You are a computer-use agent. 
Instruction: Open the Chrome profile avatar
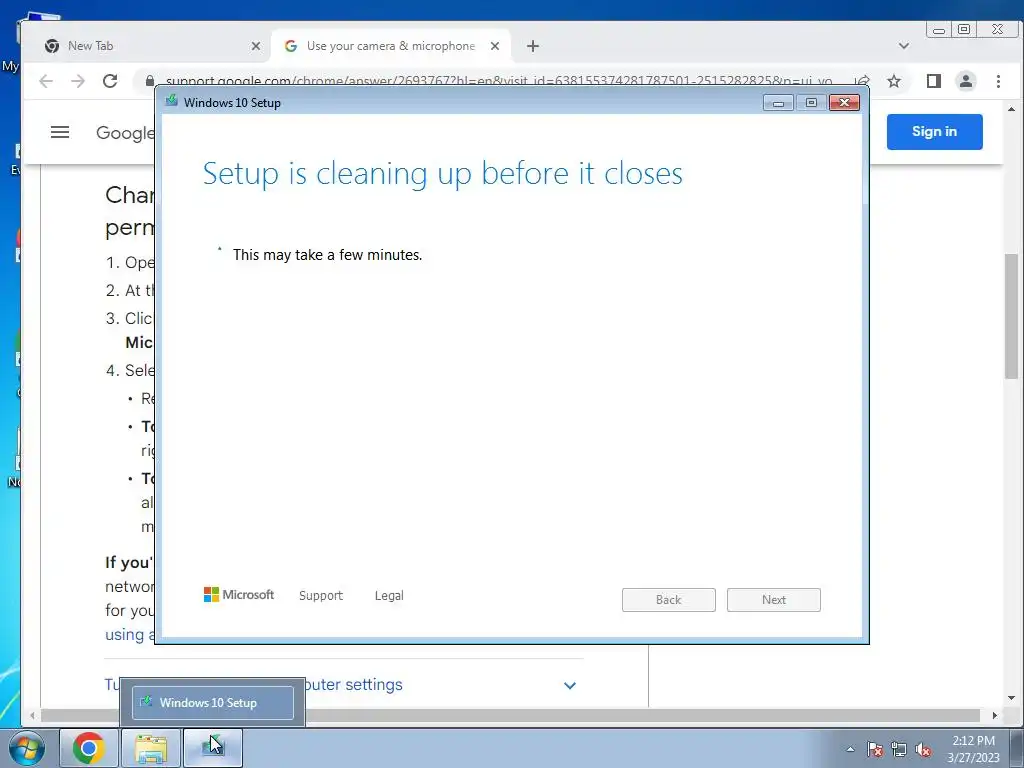[966, 81]
